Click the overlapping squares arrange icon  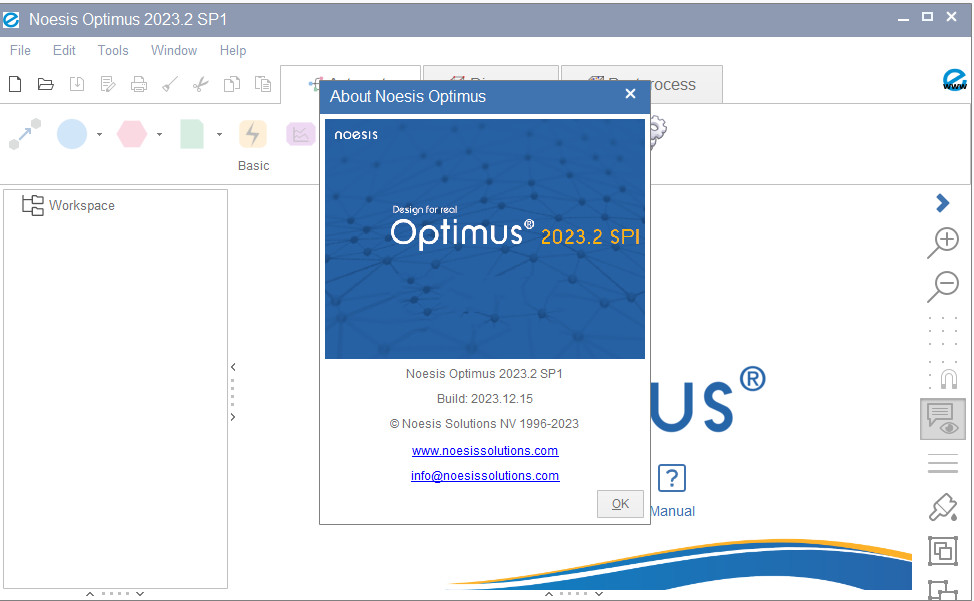(942, 551)
